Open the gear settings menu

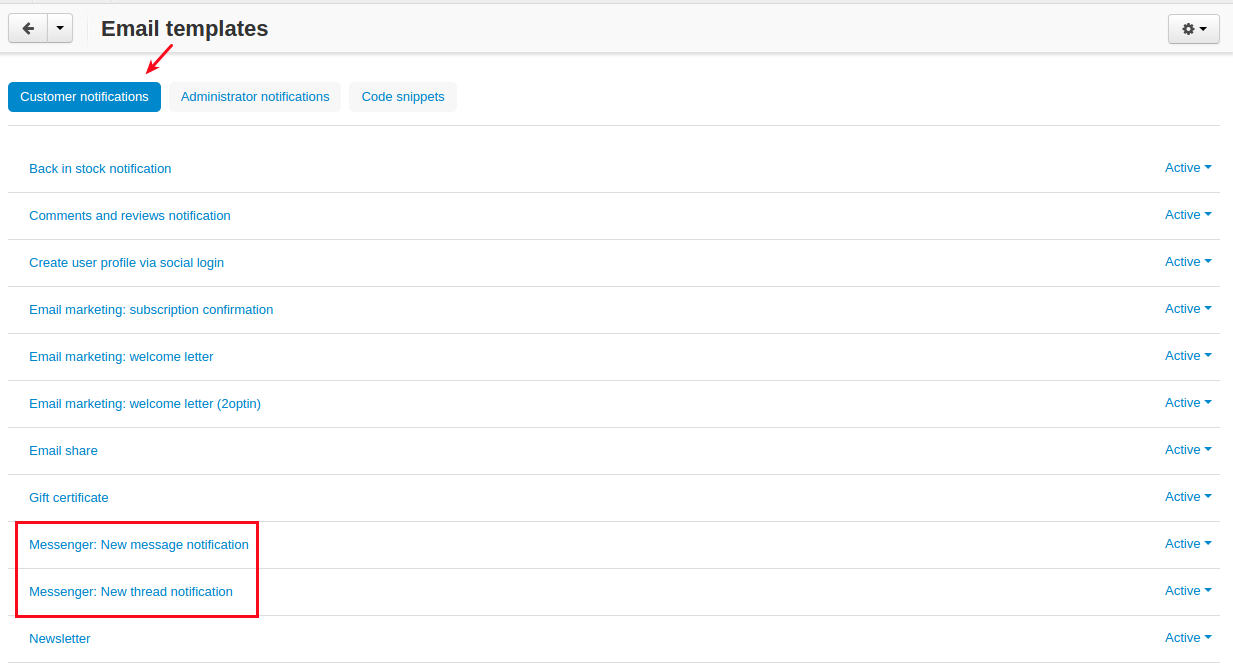1193,29
